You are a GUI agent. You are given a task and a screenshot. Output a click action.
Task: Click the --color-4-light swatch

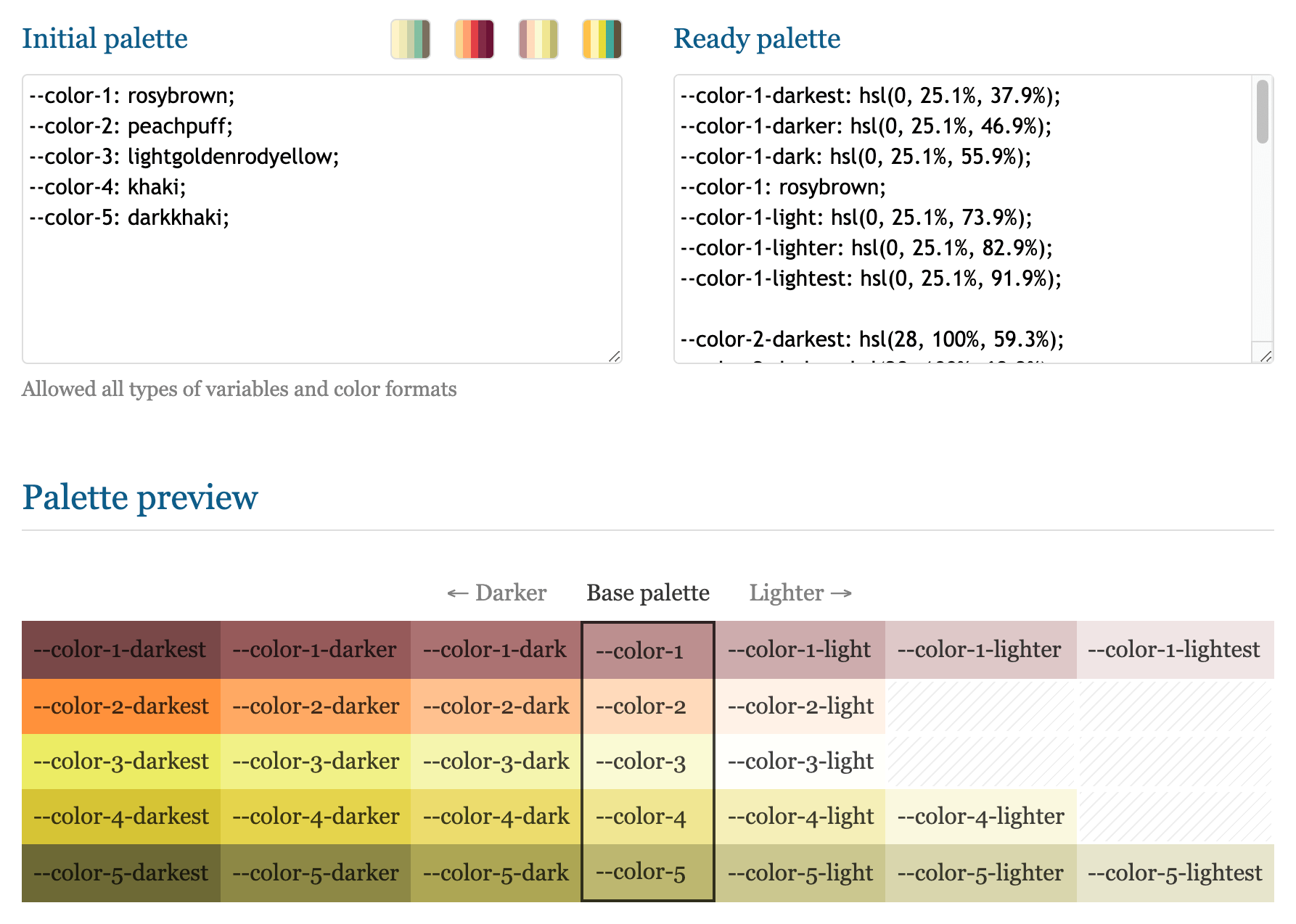[x=800, y=817]
